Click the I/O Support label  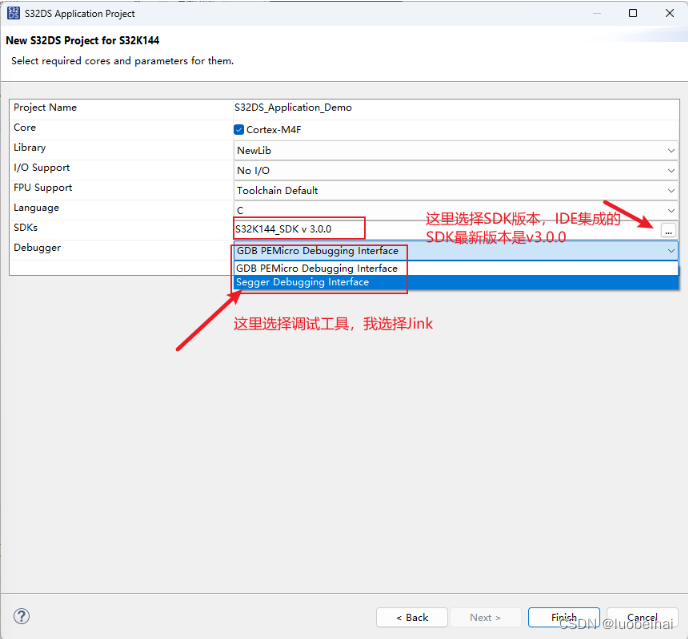click(41, 168)
